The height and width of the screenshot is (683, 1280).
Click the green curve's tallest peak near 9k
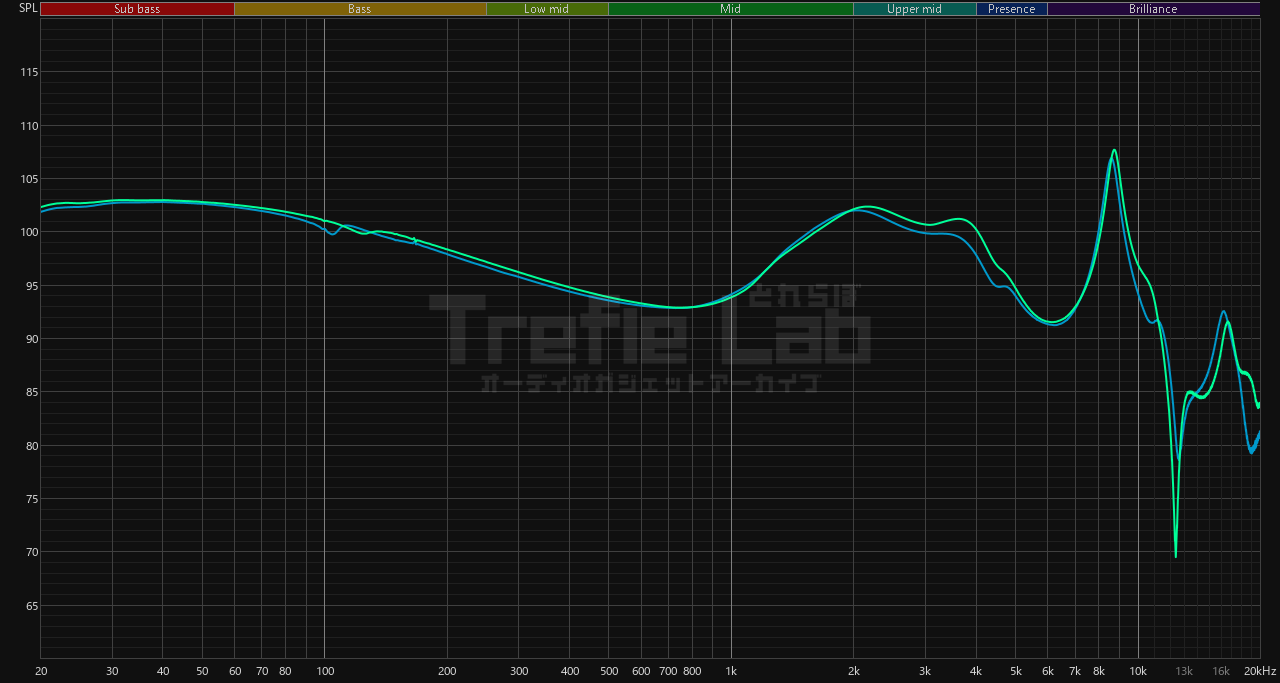(1114, 150)
